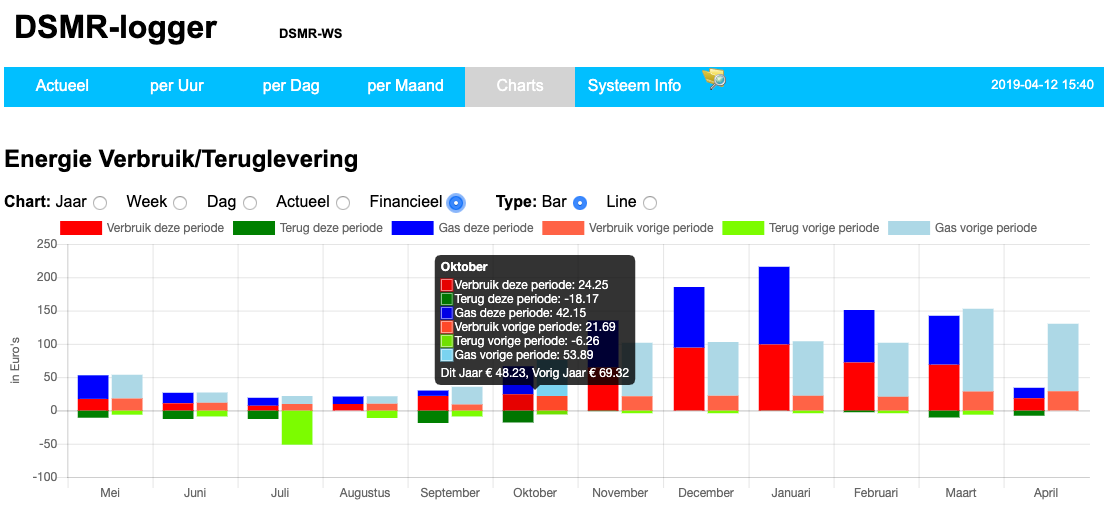Choose the Week chart radio button
The image size is (1104, 521).
pos(180,203)
